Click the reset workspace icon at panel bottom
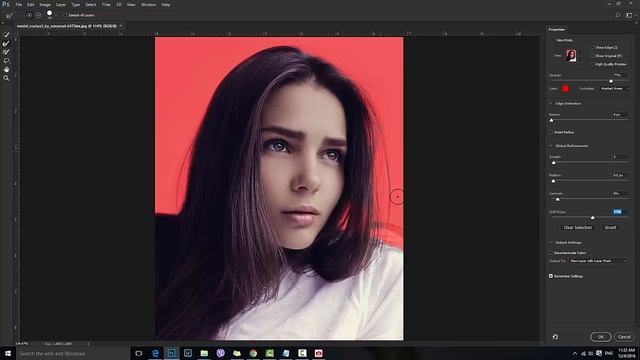Screen dimensions: 640x360 point(555,337)
